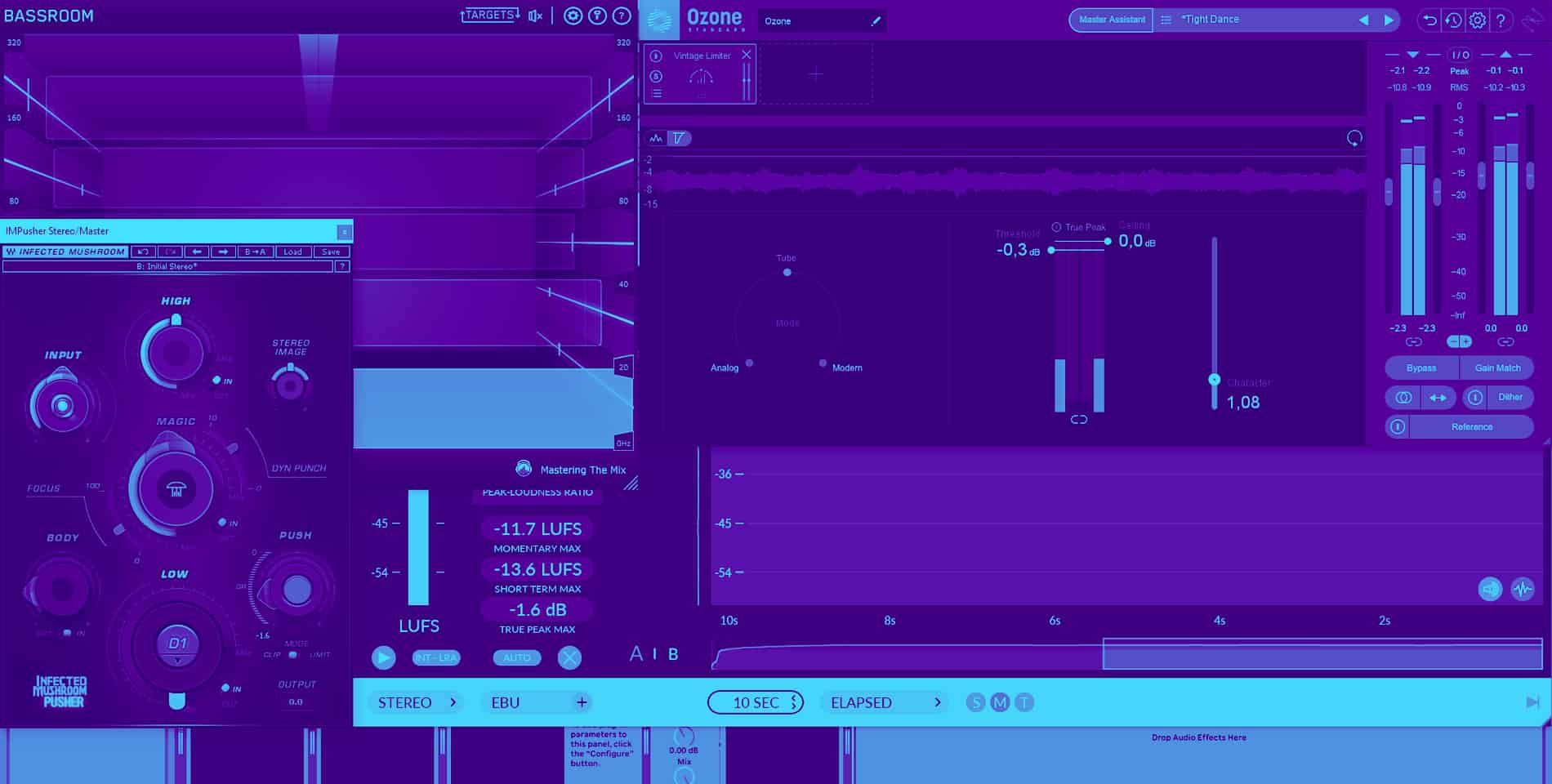1552x784 pixels.
Task: Edit Ozone preset name with pencil icon
Action: click(x=876, y=21)
